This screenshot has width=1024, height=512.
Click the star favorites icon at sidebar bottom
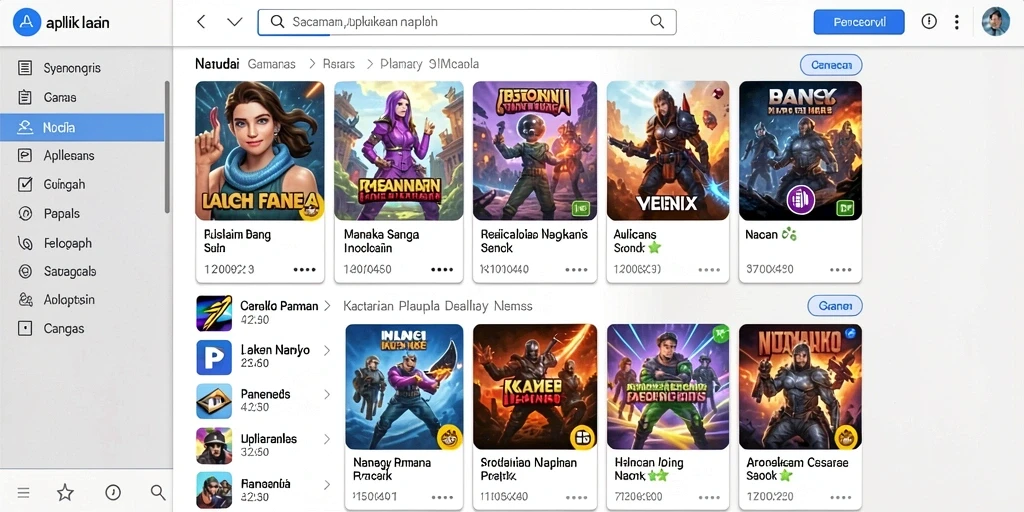point(65,492)
